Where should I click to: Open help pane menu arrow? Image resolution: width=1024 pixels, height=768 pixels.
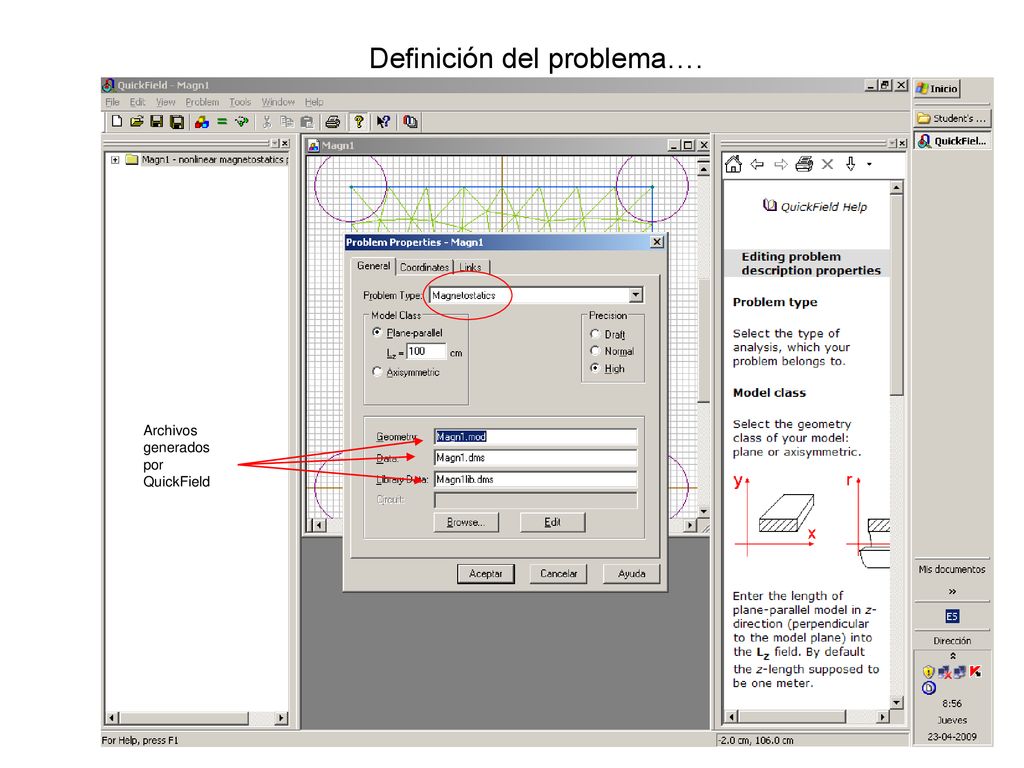892,143
